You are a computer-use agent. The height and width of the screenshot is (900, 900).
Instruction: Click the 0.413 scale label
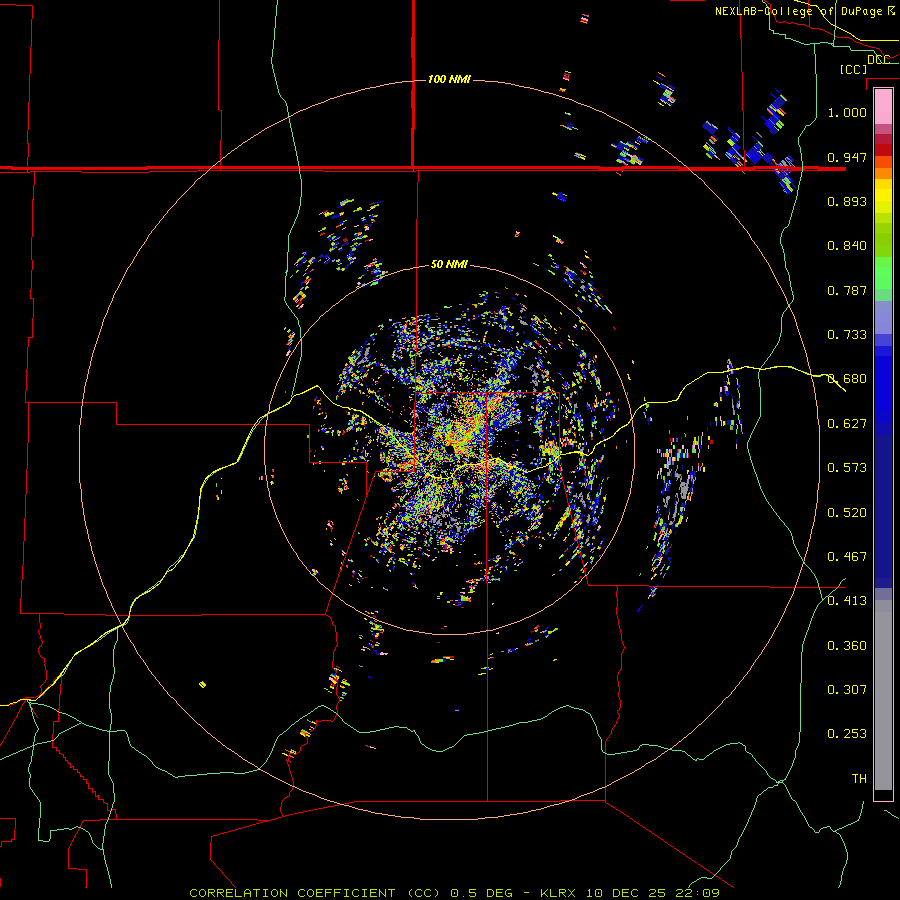pos(847,600)
